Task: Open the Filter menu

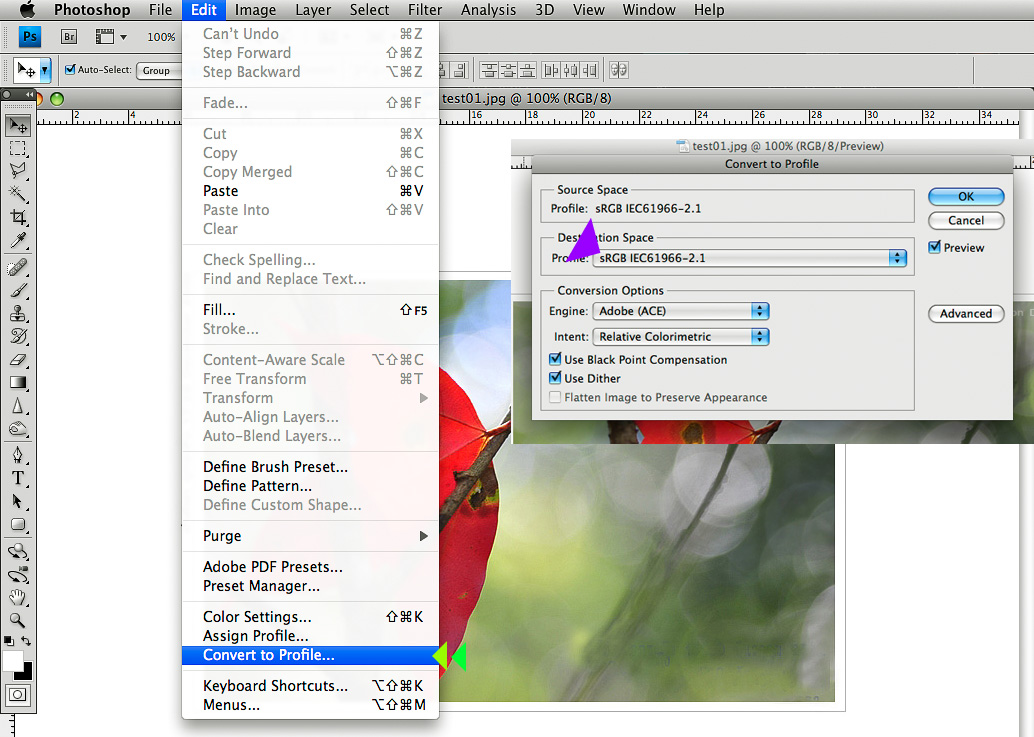Action: click(425, 10)
